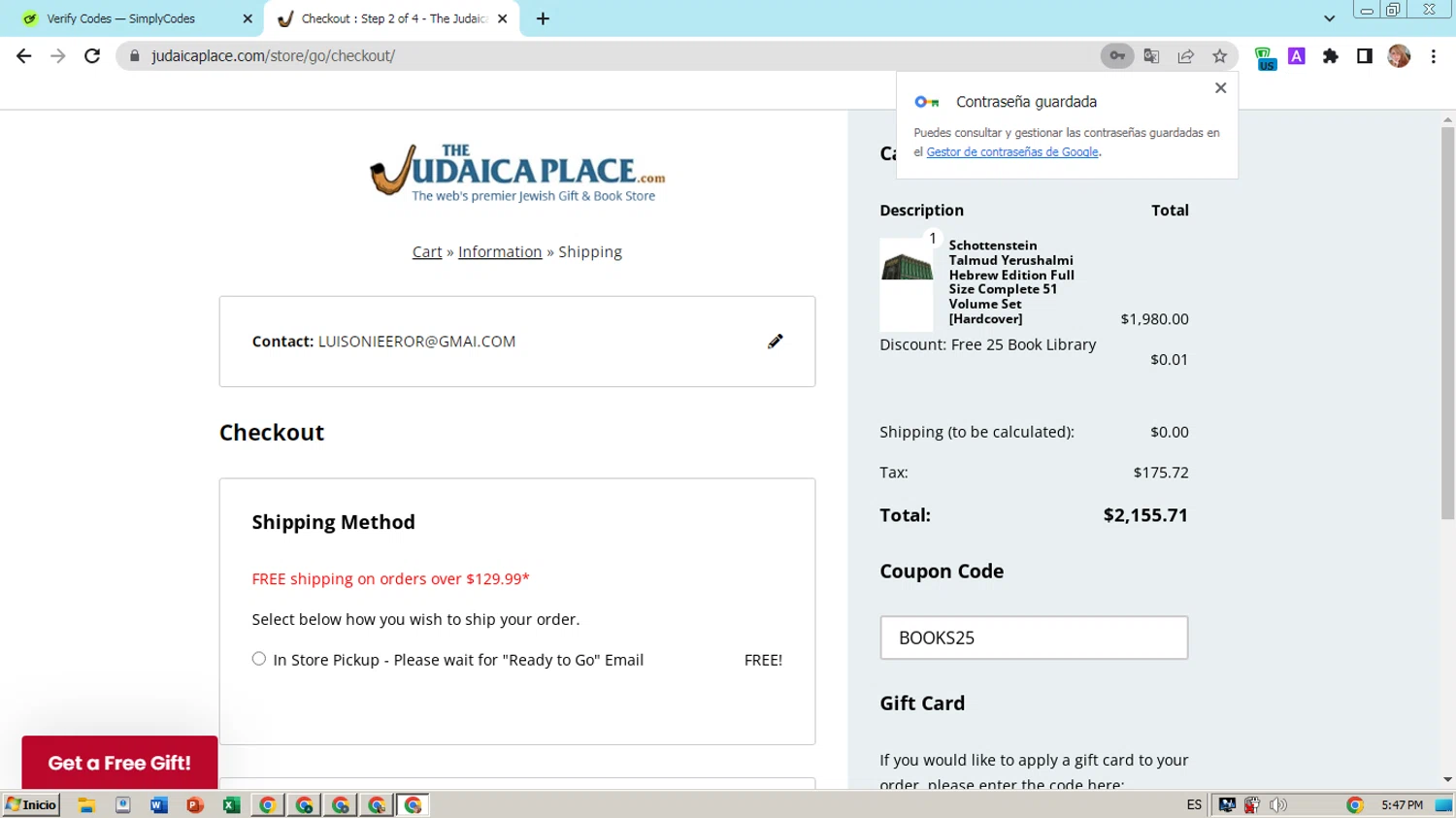Click the volume speaker tray icon

pyautogui.click(x=1278, y=805)
